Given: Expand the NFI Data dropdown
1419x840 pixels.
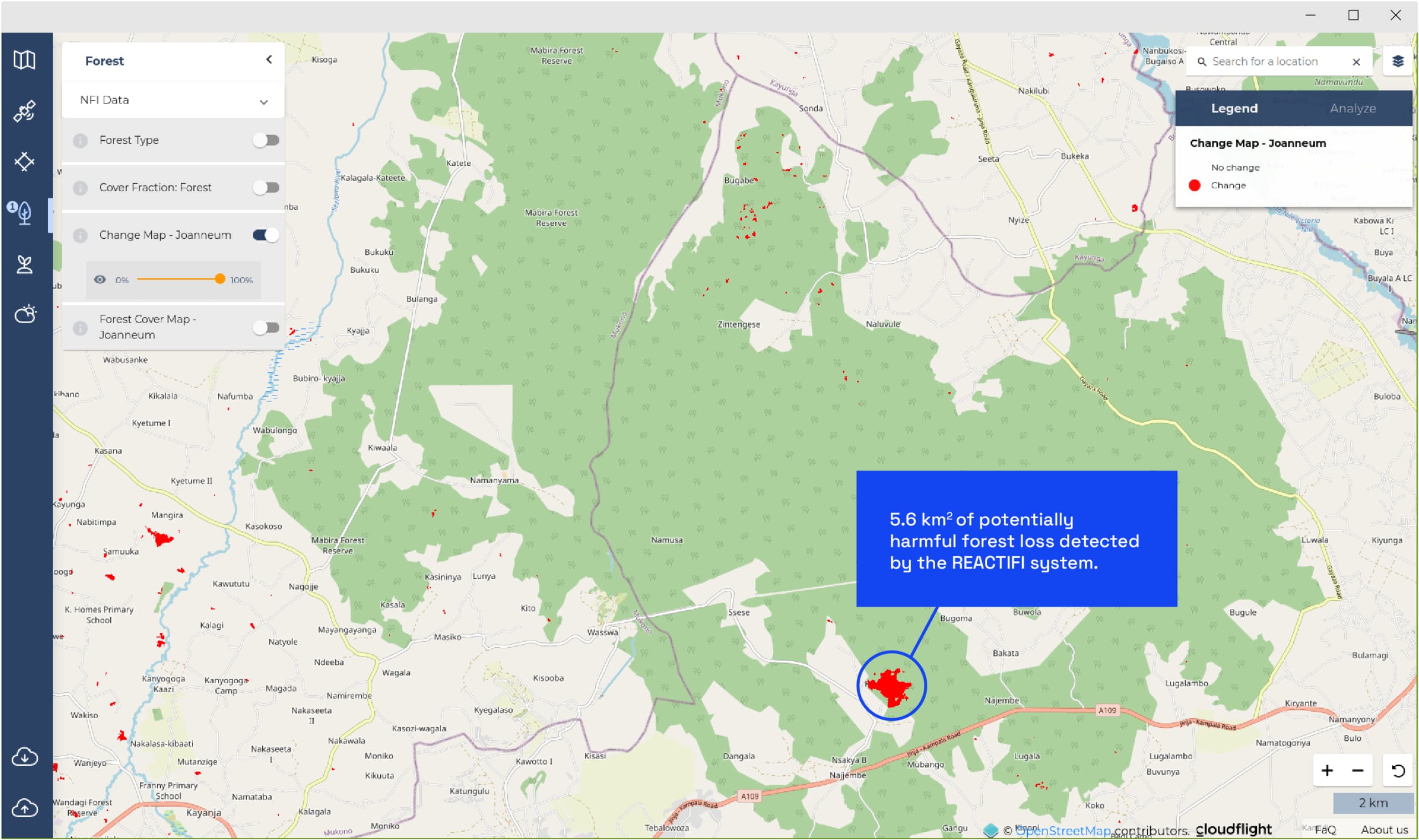Looking at the screenshot, I should click(263, 102).
